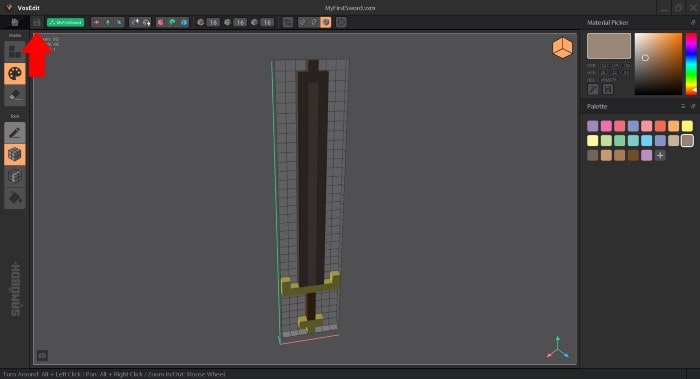Undock the Palette panel icon
Viewport: 700px width, 379px height.
click(x=693, y=106)
